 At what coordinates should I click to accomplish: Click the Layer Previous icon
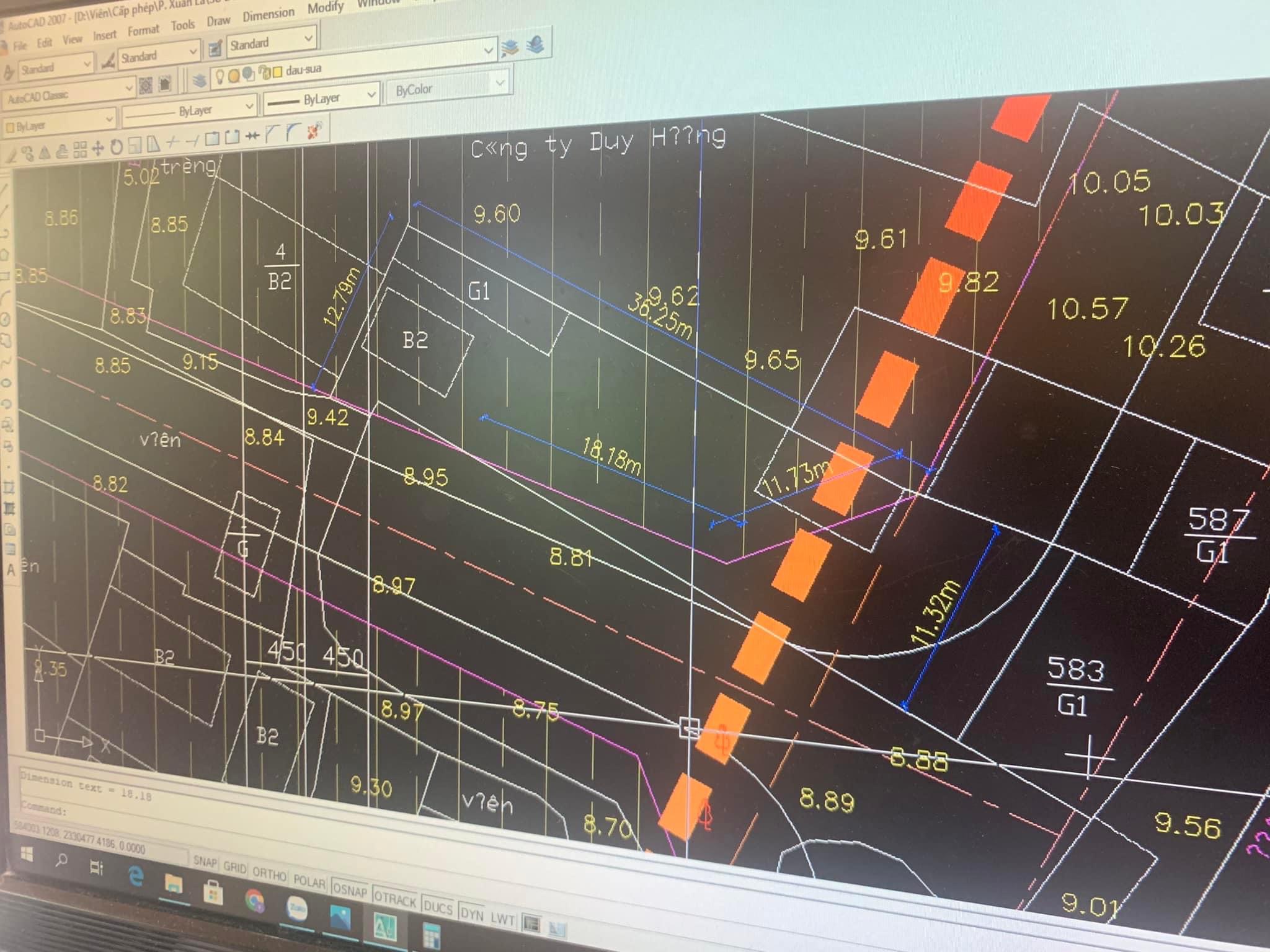509,48
